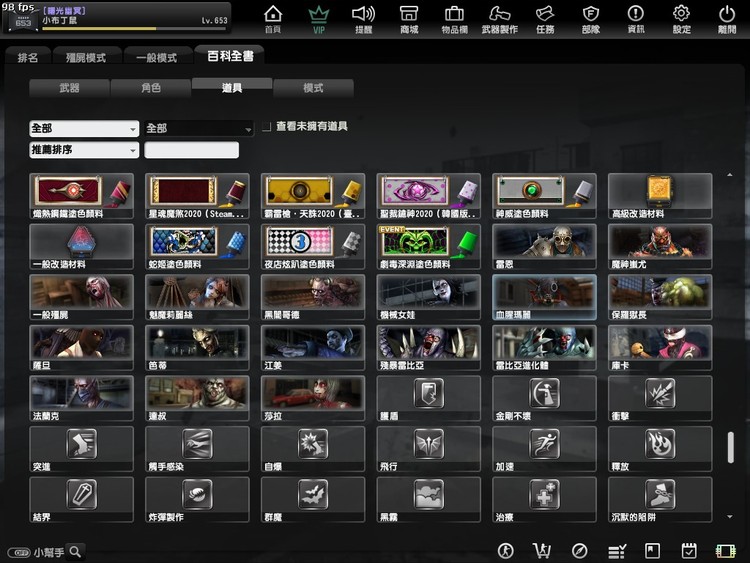Open the 商城 shop icon
The image size is (750, 563).
(409, 19)
